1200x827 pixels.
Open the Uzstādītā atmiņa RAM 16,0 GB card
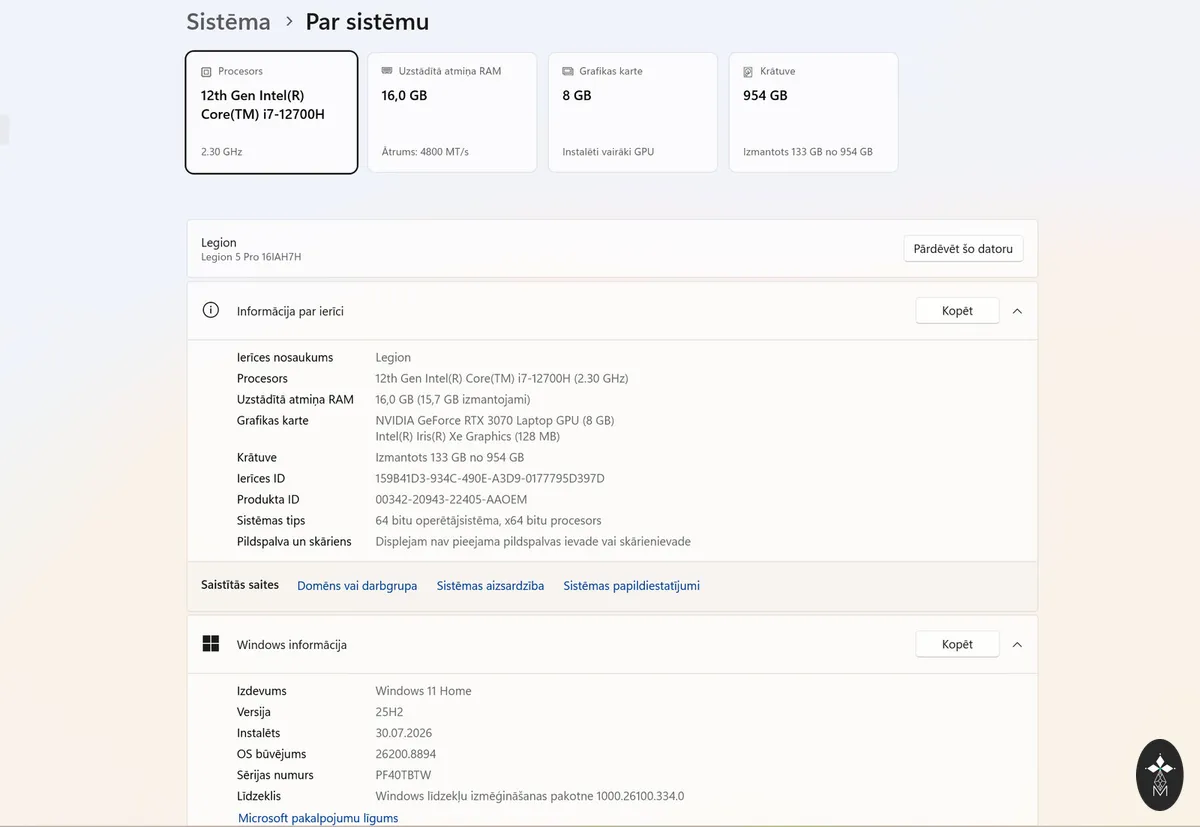452,112
